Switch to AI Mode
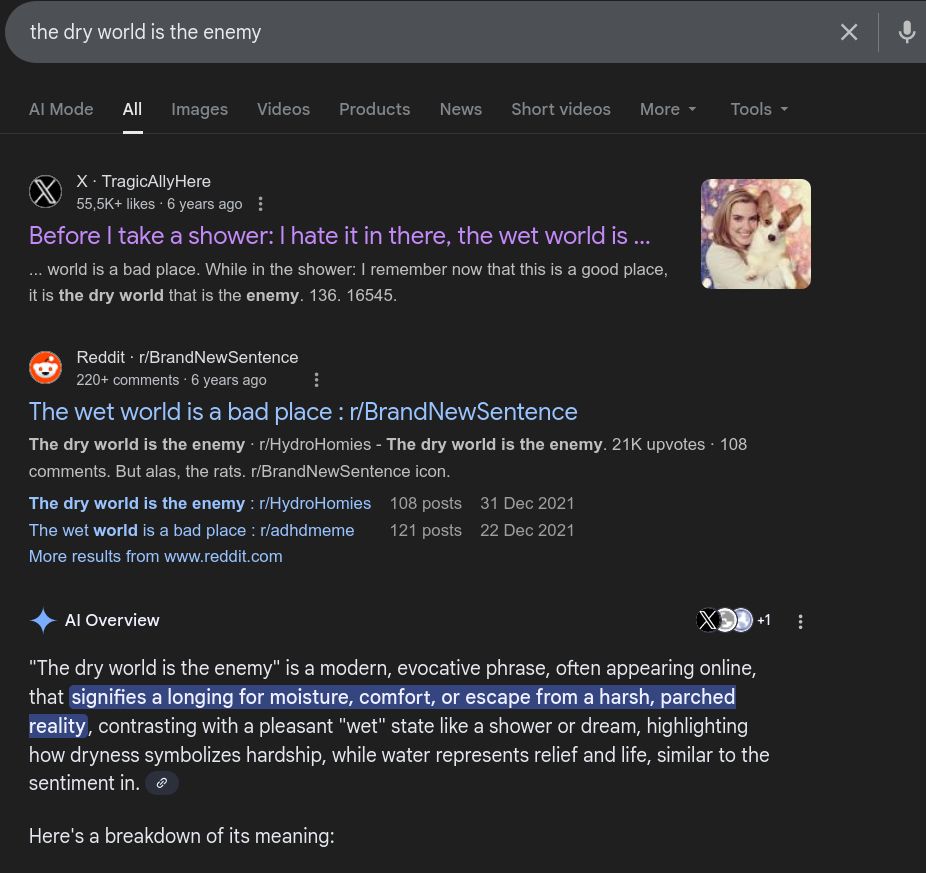926x873 pixels. (61, 109)
